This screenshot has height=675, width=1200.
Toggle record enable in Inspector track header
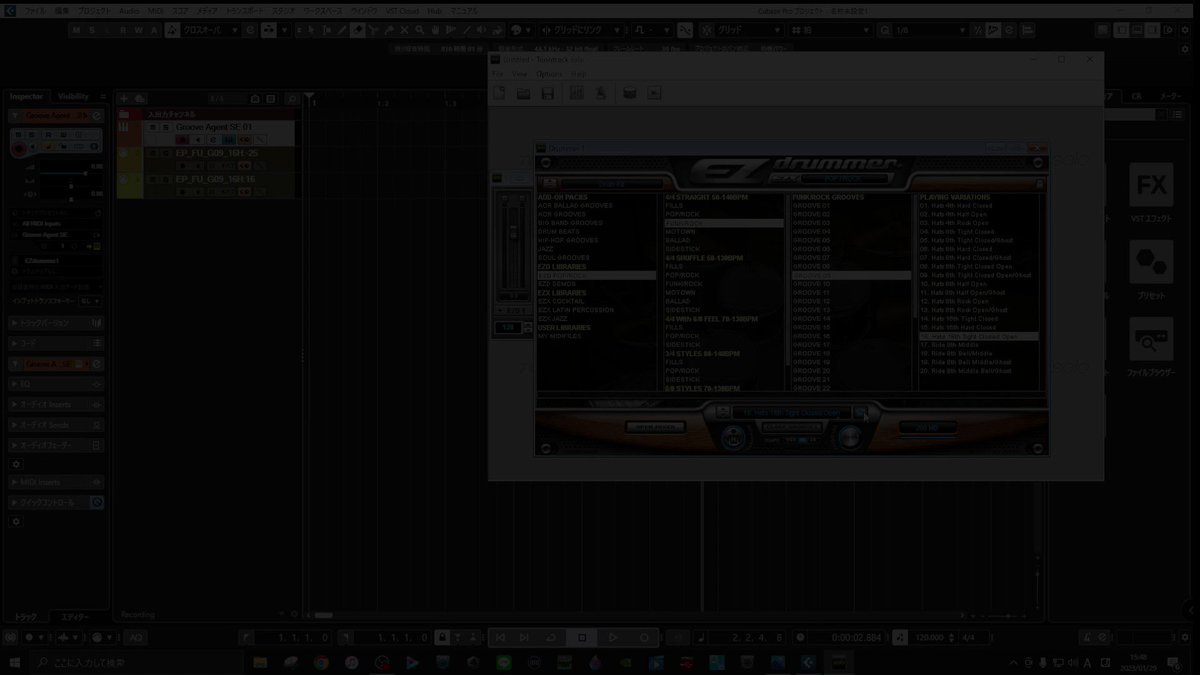coord(19,150)
